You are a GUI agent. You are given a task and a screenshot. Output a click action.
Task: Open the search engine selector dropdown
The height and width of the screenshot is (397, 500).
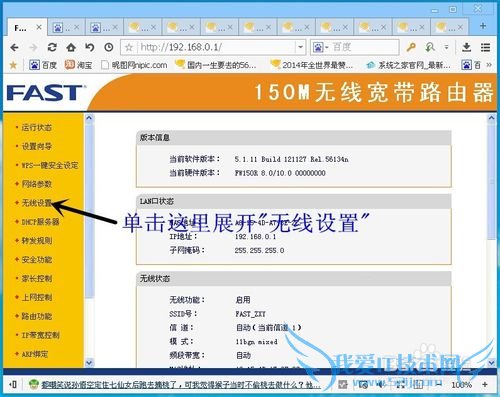320,48
